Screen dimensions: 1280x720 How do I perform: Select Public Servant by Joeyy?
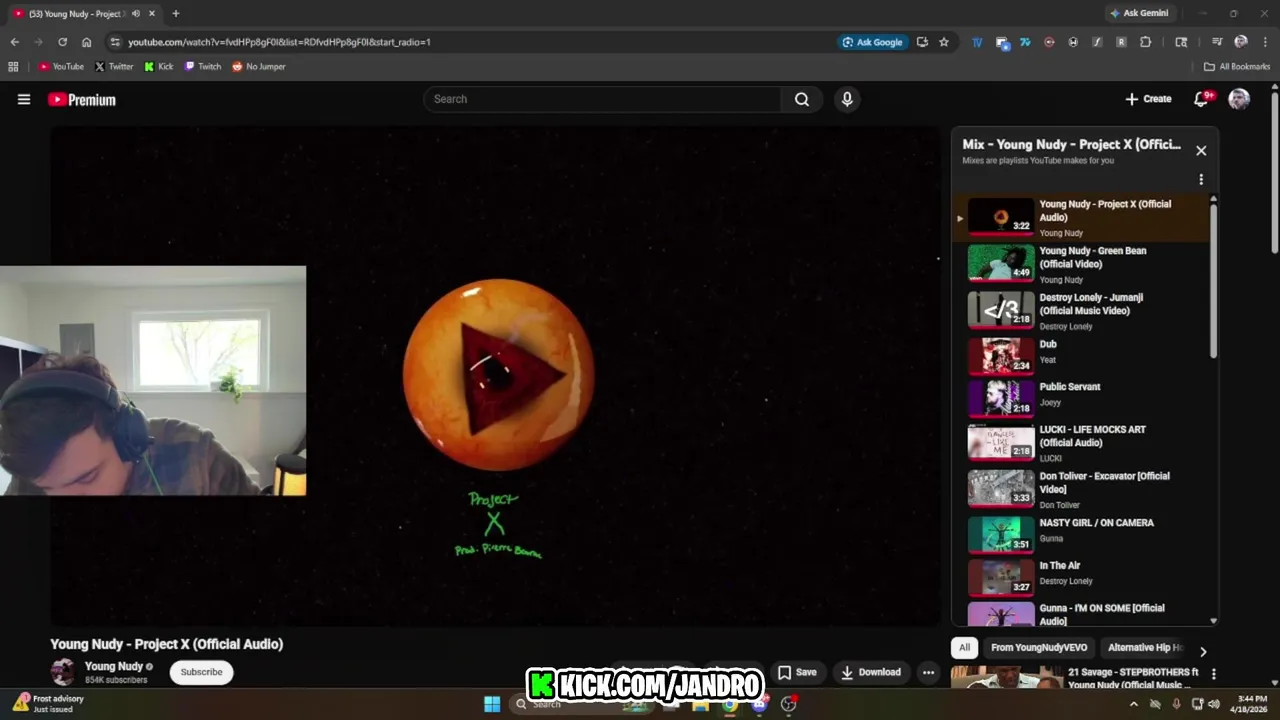pyautogui.click(x=1080, y=397)
